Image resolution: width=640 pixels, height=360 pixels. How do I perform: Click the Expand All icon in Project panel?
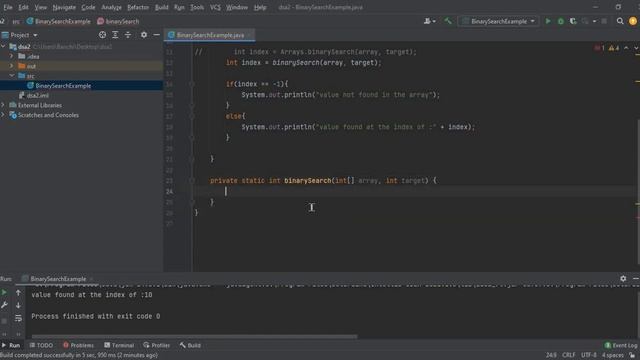[x=115, y=35]
